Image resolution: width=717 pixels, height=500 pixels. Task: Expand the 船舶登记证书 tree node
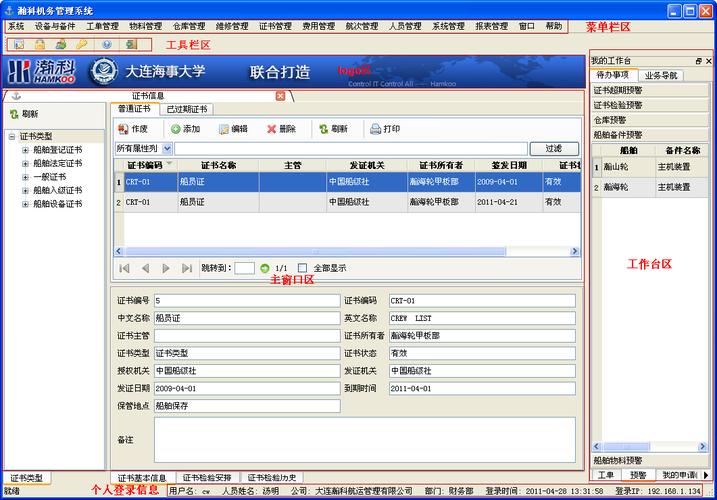25,150
